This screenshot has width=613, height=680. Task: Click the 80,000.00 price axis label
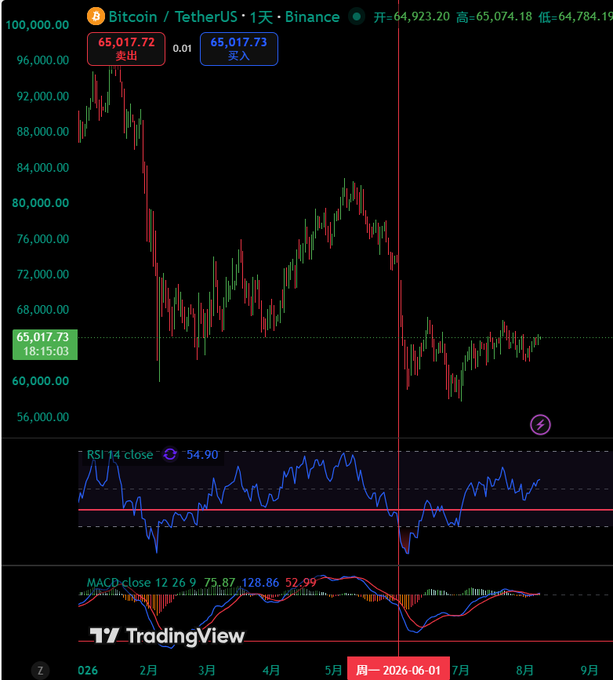(40, 203)
